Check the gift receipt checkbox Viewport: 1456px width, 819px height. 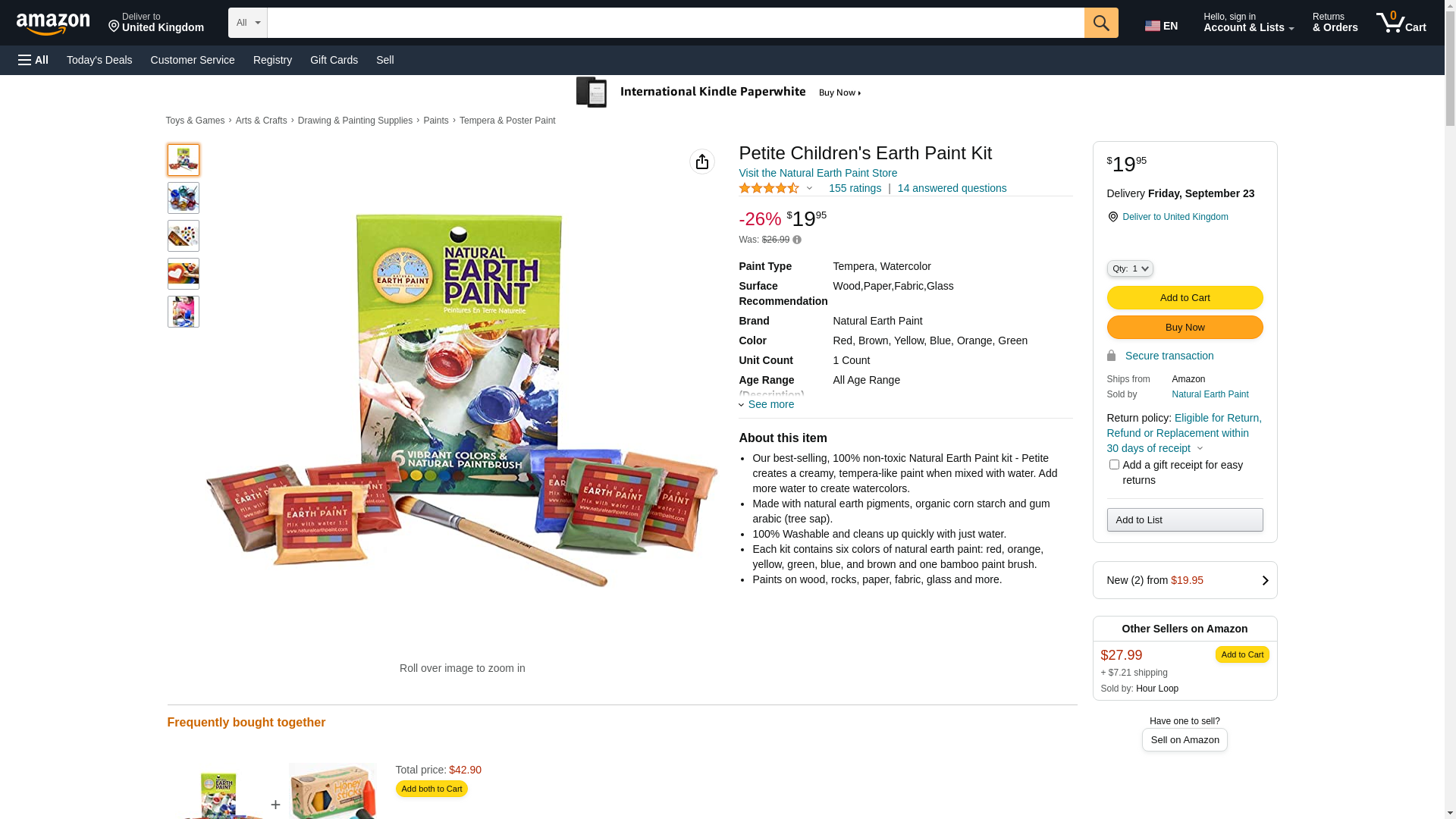[1114, 465]
